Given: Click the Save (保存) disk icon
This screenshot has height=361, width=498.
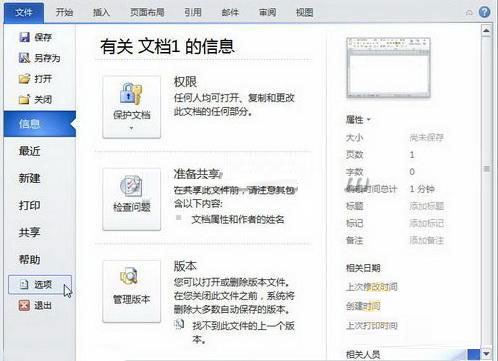Looking at the screenshot, I should [24, 37].
